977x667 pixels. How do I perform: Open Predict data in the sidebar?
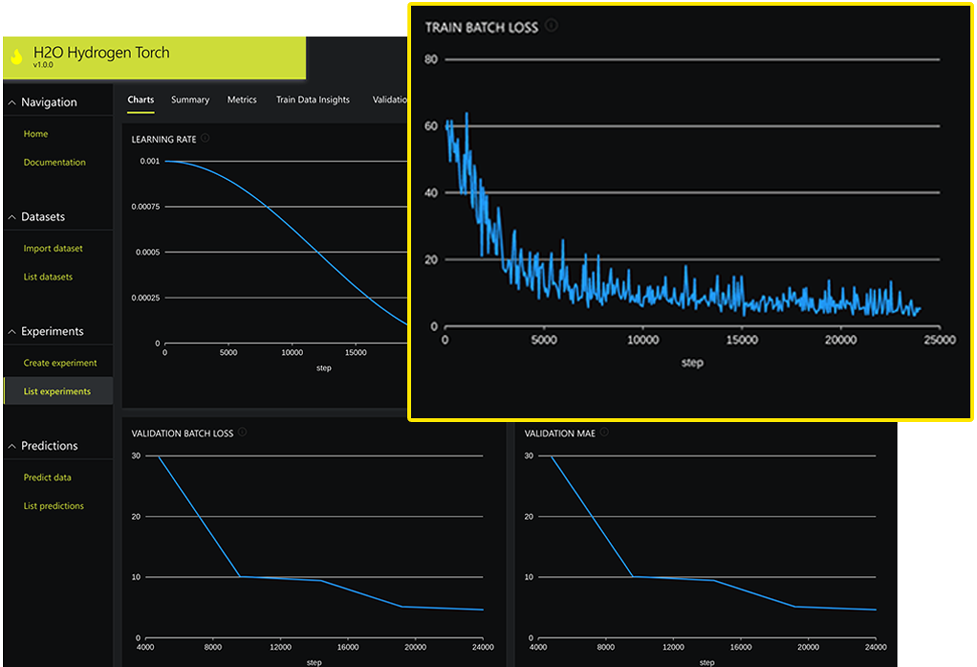pyautogui.click(x=47, y=478)
